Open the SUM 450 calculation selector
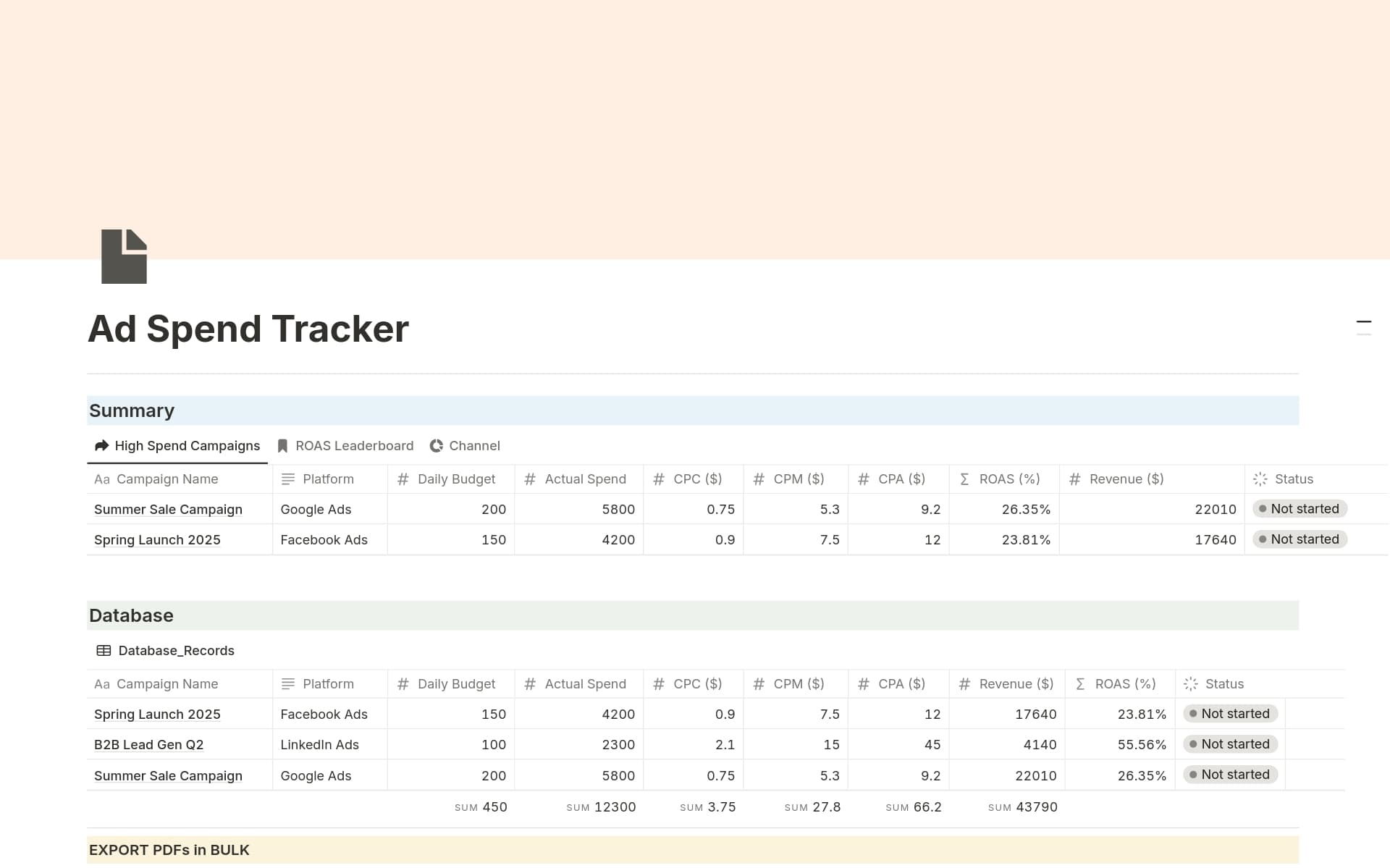The width and height of the screenshot is (1390, 868). click(x=481, y=806)
